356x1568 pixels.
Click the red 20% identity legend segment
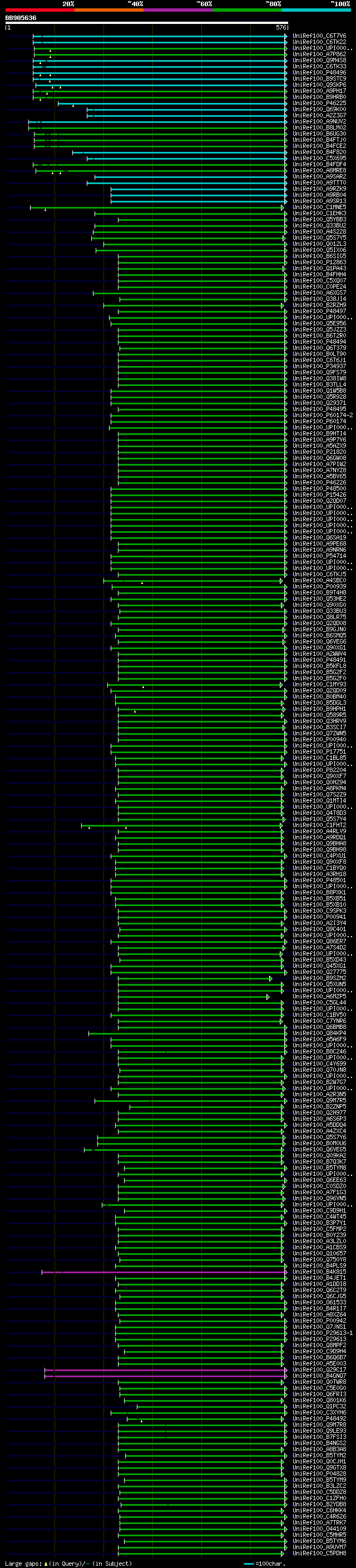[39, 10]
